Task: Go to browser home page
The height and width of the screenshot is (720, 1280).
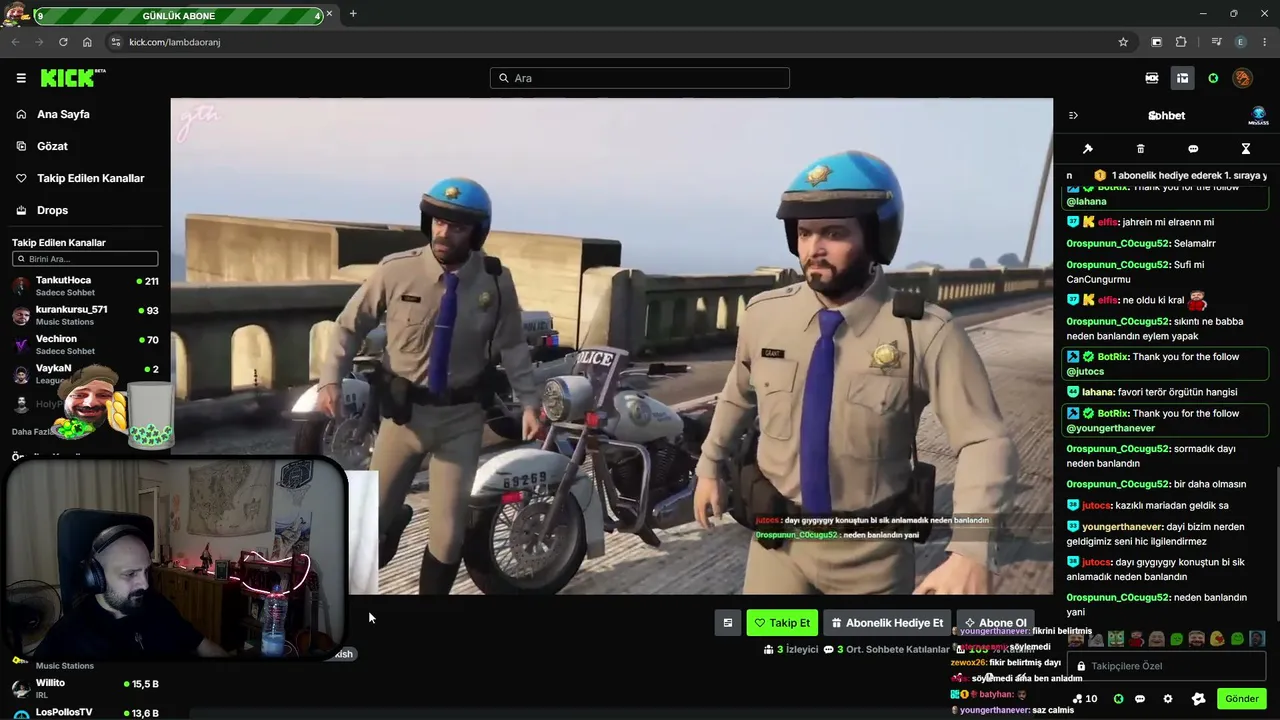Action: click(87, 42)
